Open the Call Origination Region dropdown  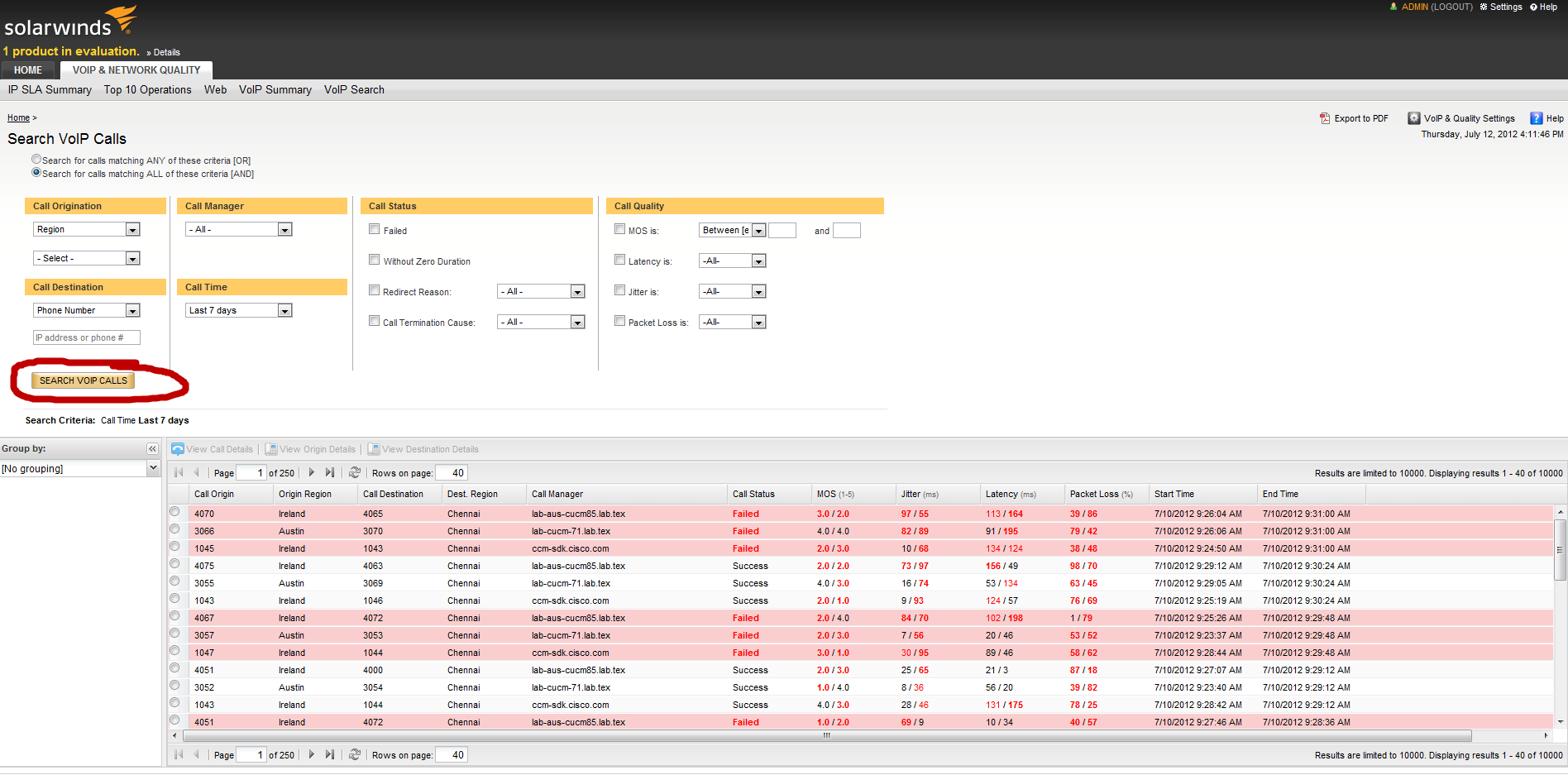(x=87, y=229)
